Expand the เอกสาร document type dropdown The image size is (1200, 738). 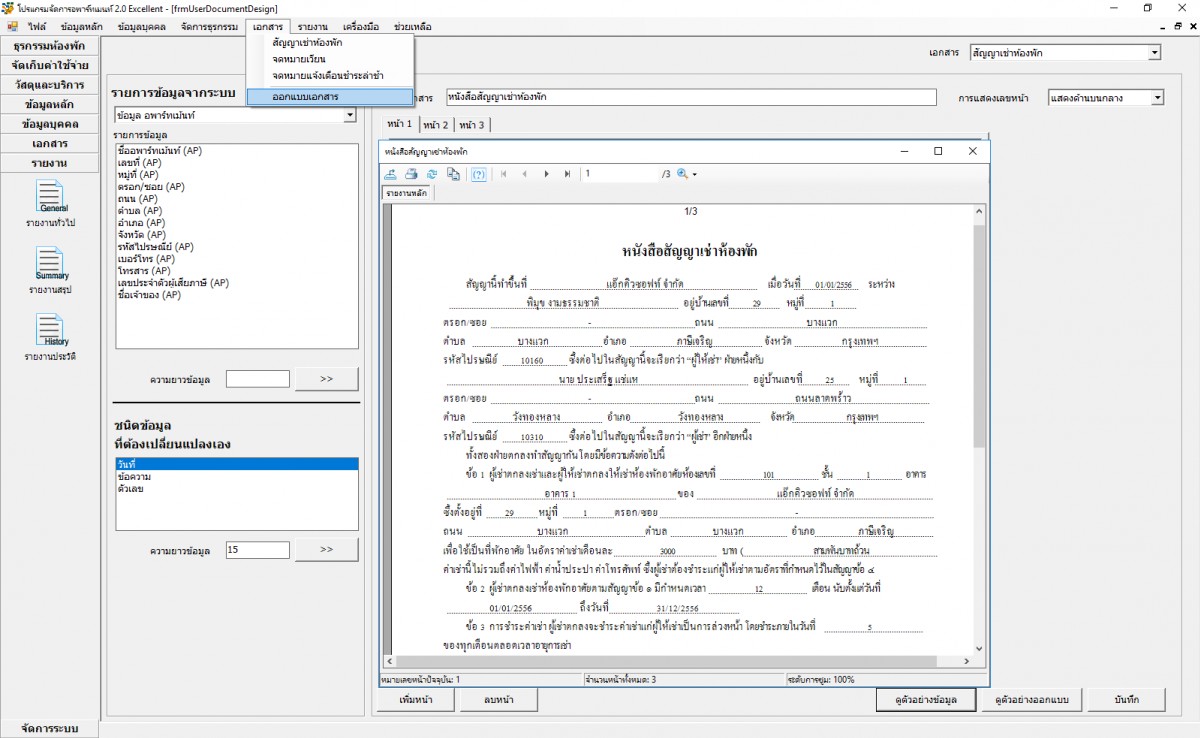pyautogui.click(x=1154, y=53)
